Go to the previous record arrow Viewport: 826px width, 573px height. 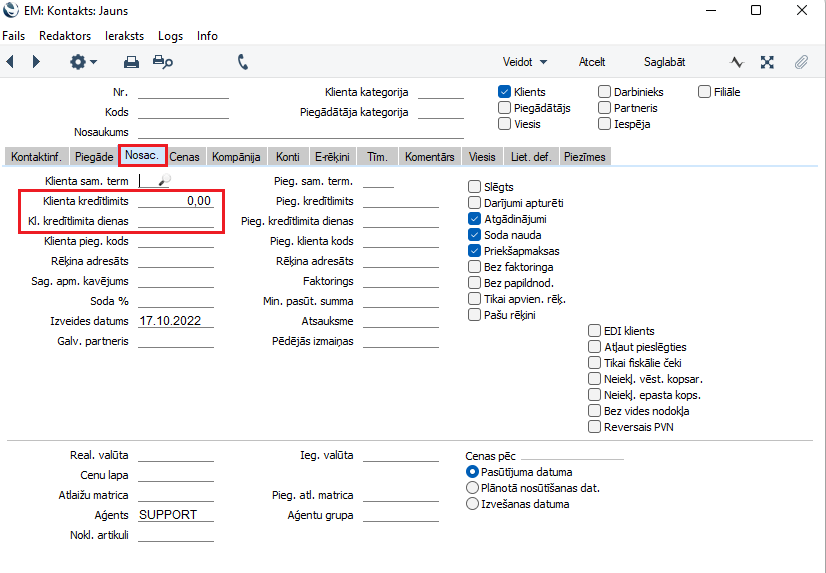point(11,62)
